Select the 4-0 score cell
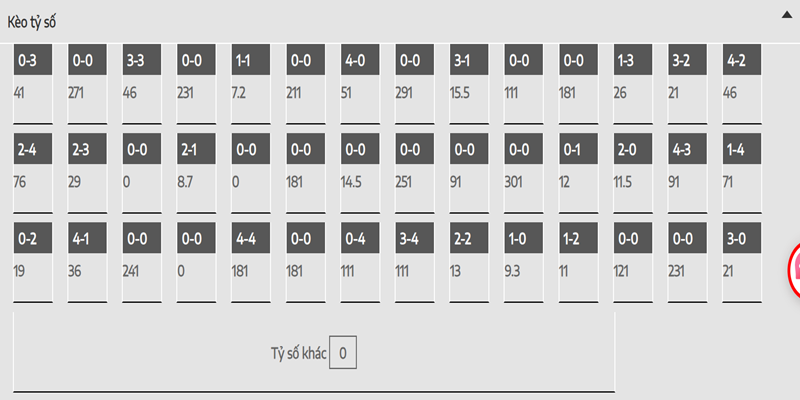Viewport: 800px width, 400px height. 360,84
